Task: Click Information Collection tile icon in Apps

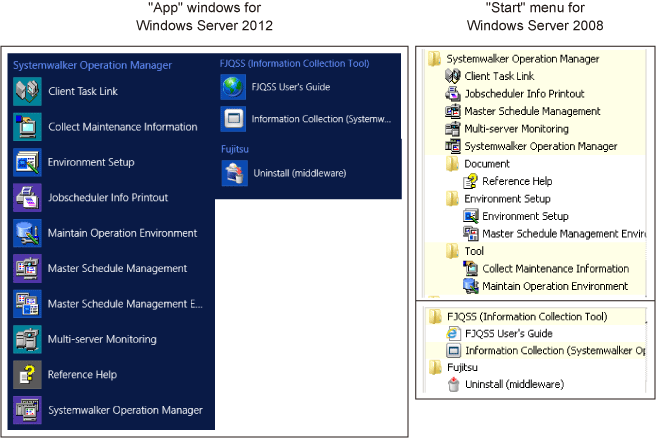Action: click(x=233, y=119)
